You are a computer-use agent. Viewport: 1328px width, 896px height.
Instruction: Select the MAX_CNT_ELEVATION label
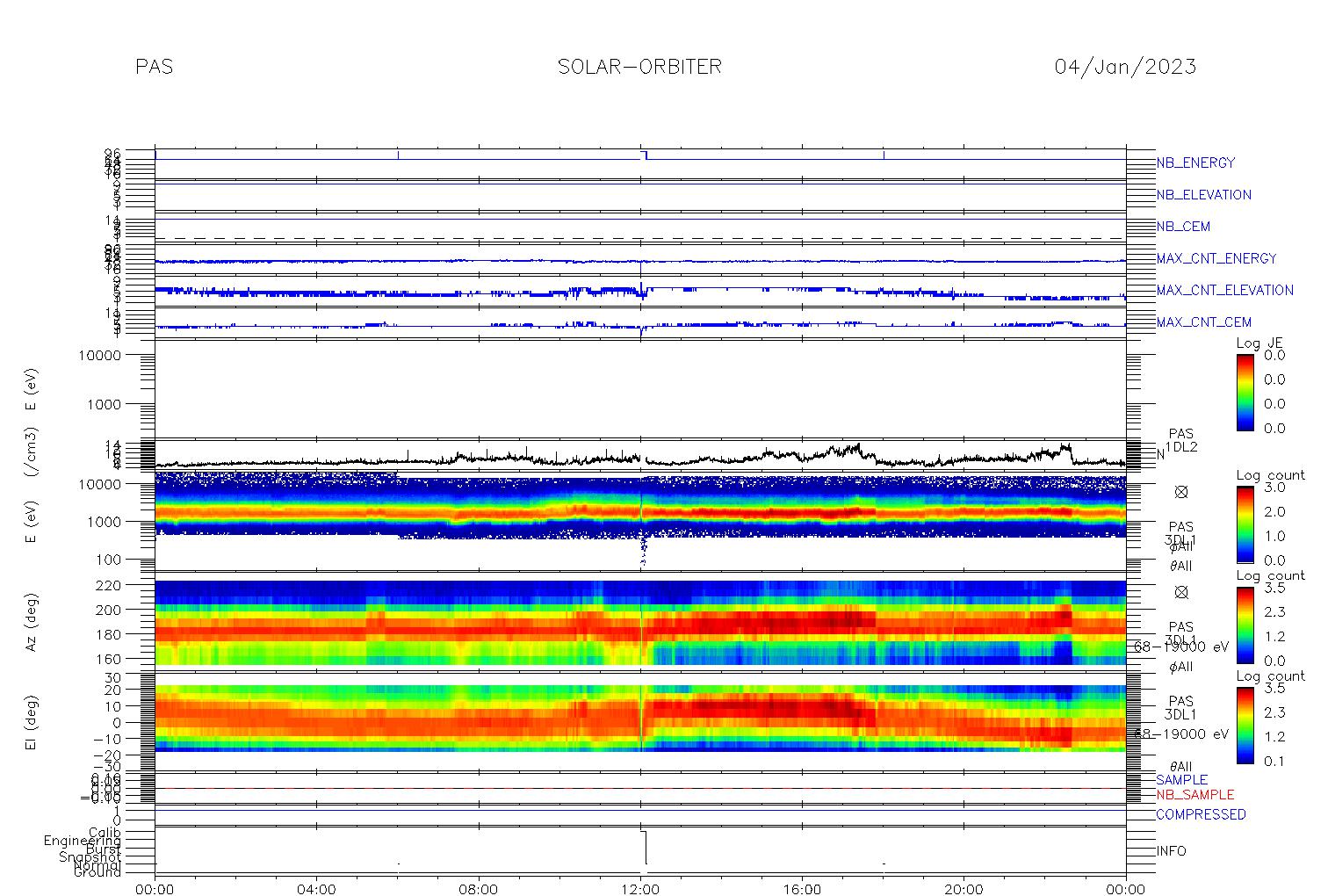pyautogui.click(x=1224, y=290)
